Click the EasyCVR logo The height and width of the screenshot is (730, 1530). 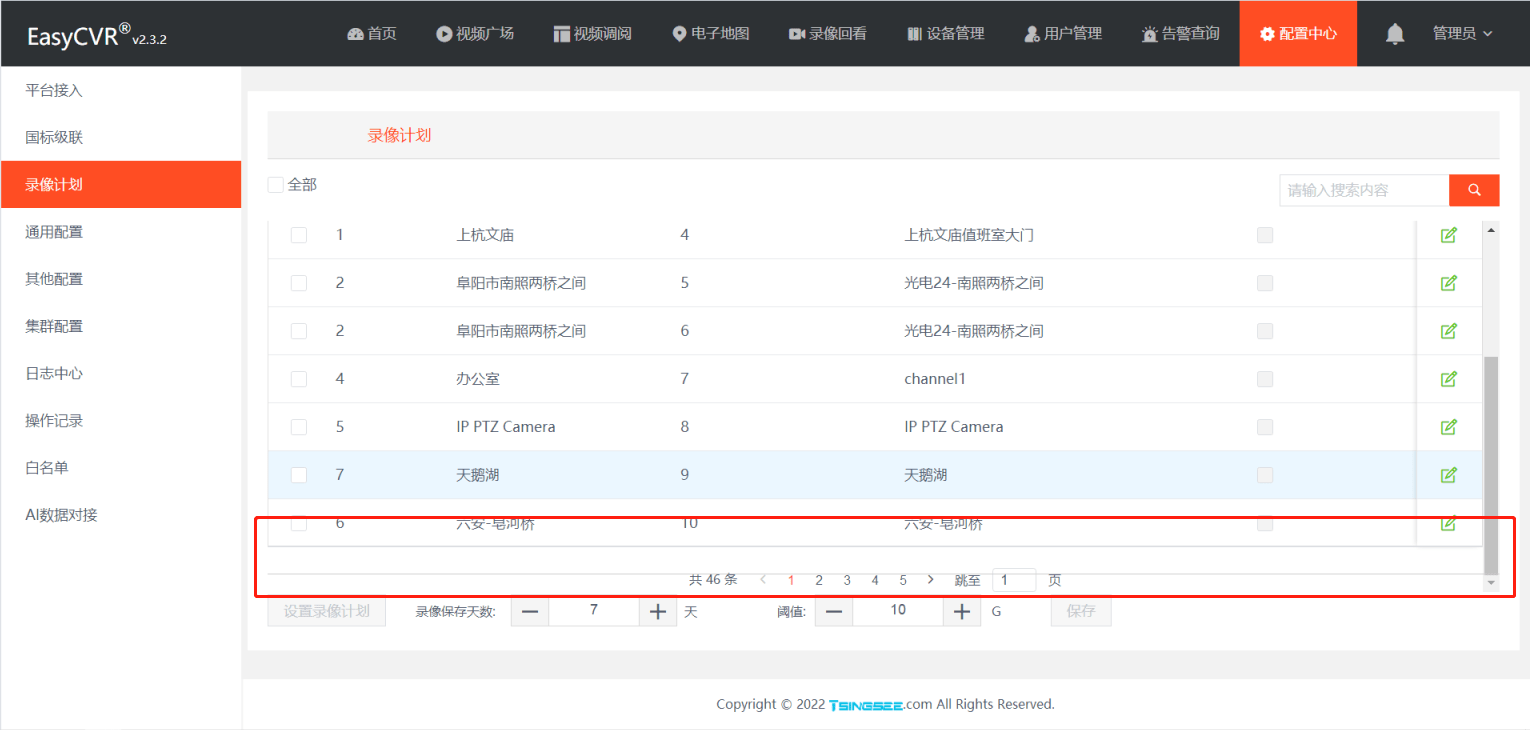coord(96,36)
